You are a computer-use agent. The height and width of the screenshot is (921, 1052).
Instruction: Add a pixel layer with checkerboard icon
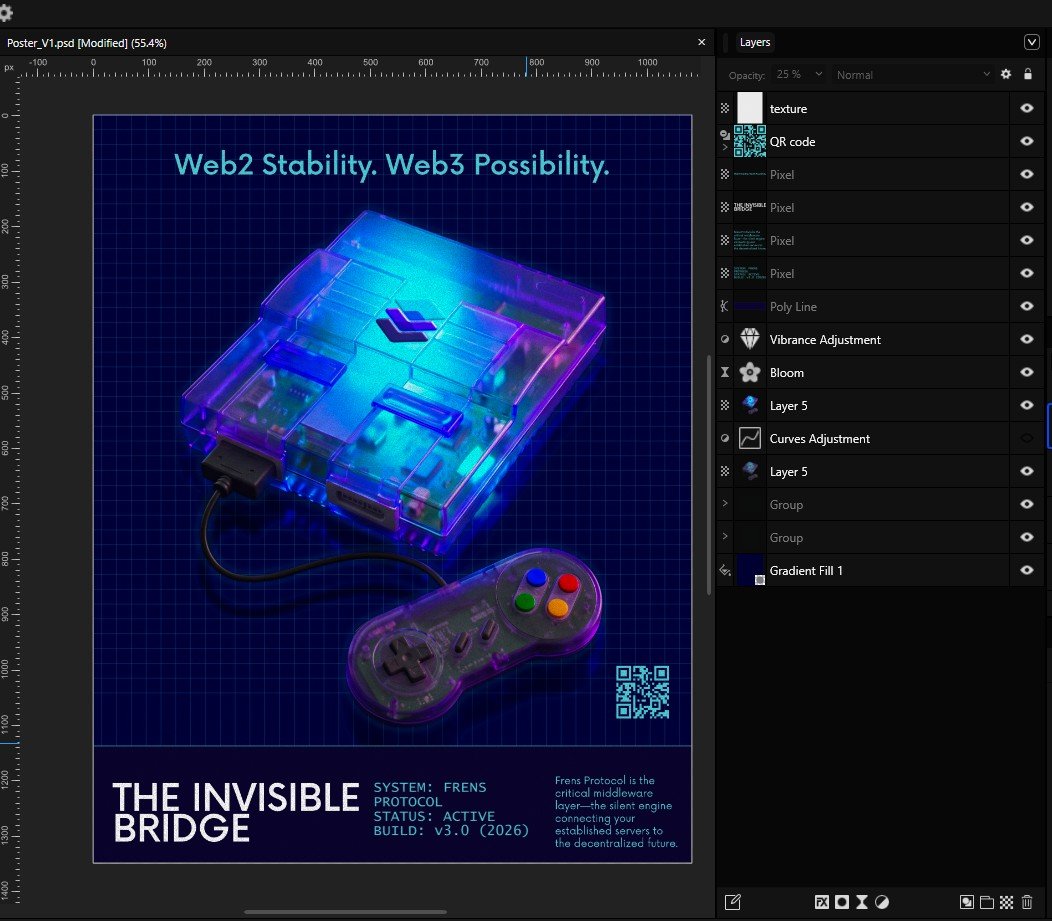click(x=1007, y=902)
